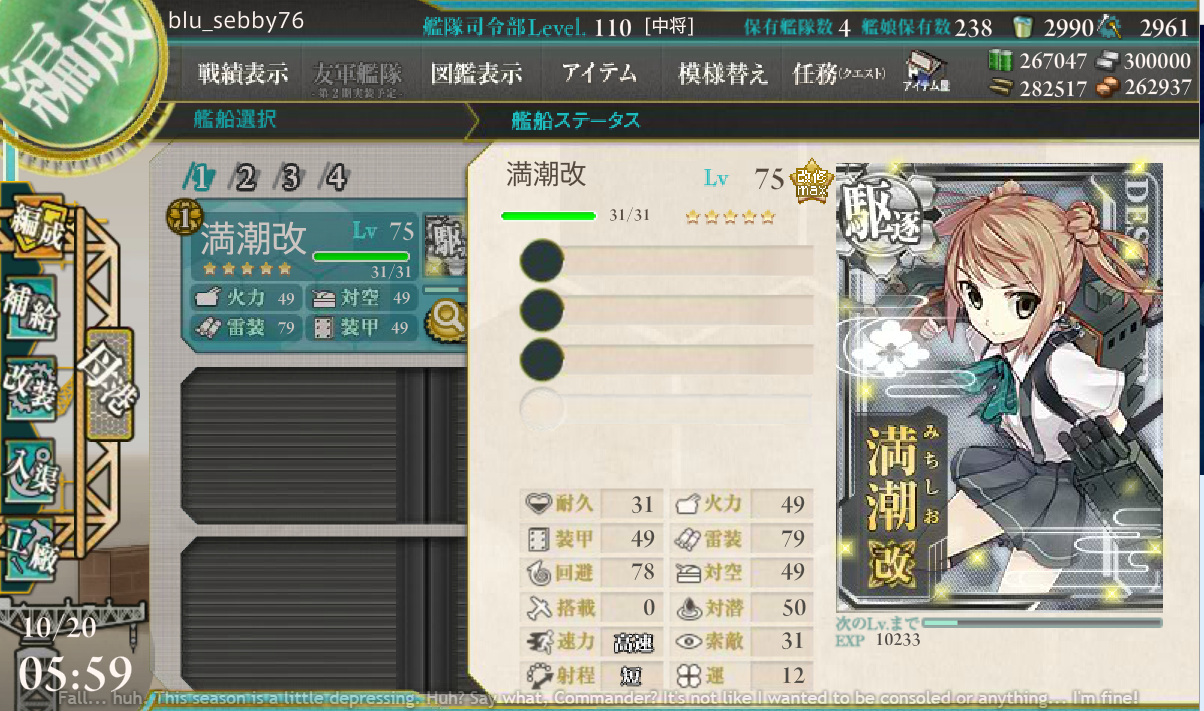Screen dimensions: 1204x711
Task: Switch to fleet number 2 tab
Action: (x=246, y=179)
